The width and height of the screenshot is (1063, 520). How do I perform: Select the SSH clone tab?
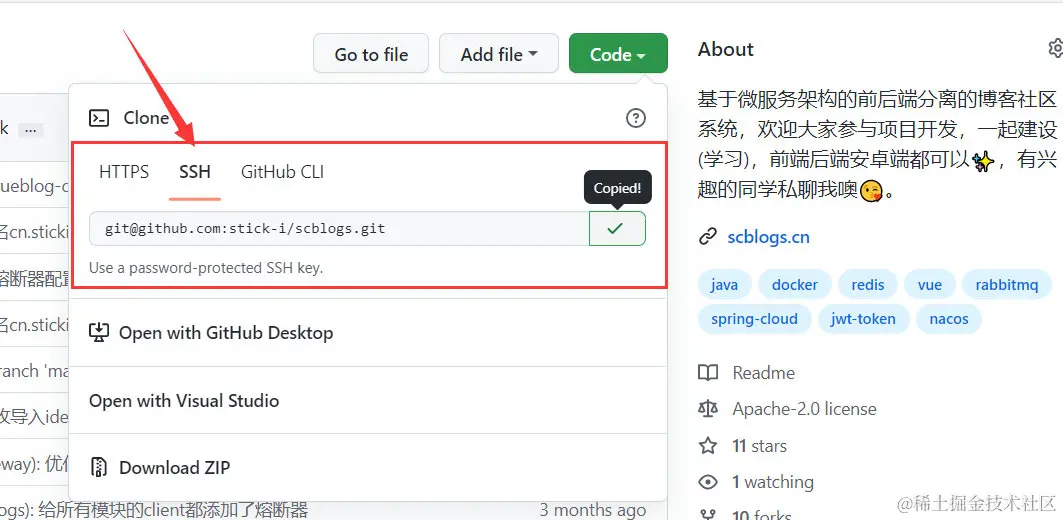195,172
